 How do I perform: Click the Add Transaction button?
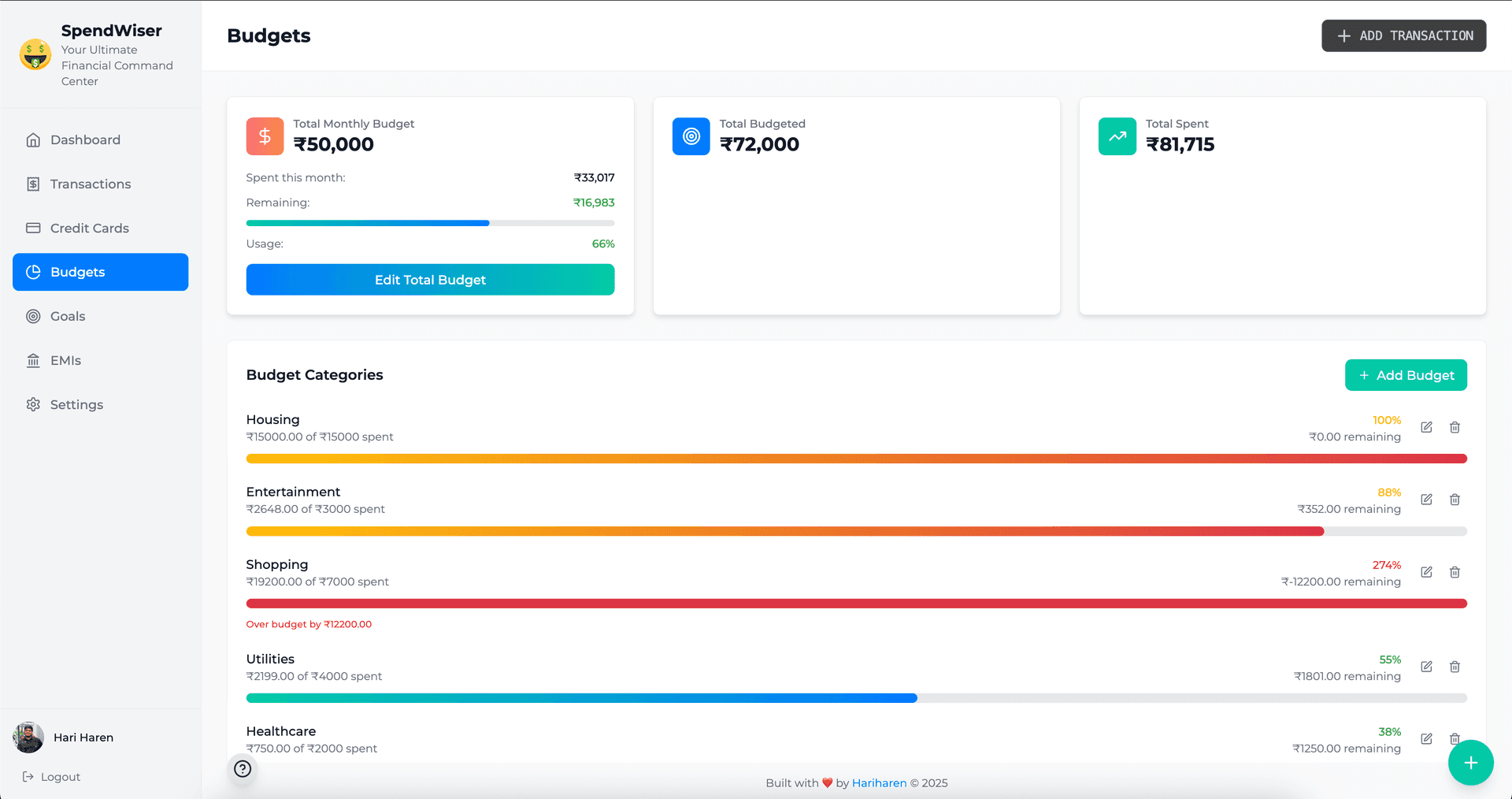tap(1403, 35)
